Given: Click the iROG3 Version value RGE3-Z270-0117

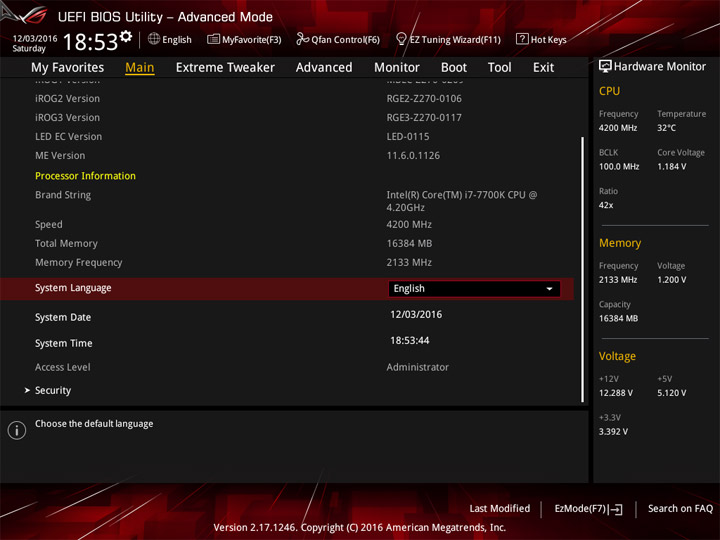Looking at the screenshot, I should (424, 118).
